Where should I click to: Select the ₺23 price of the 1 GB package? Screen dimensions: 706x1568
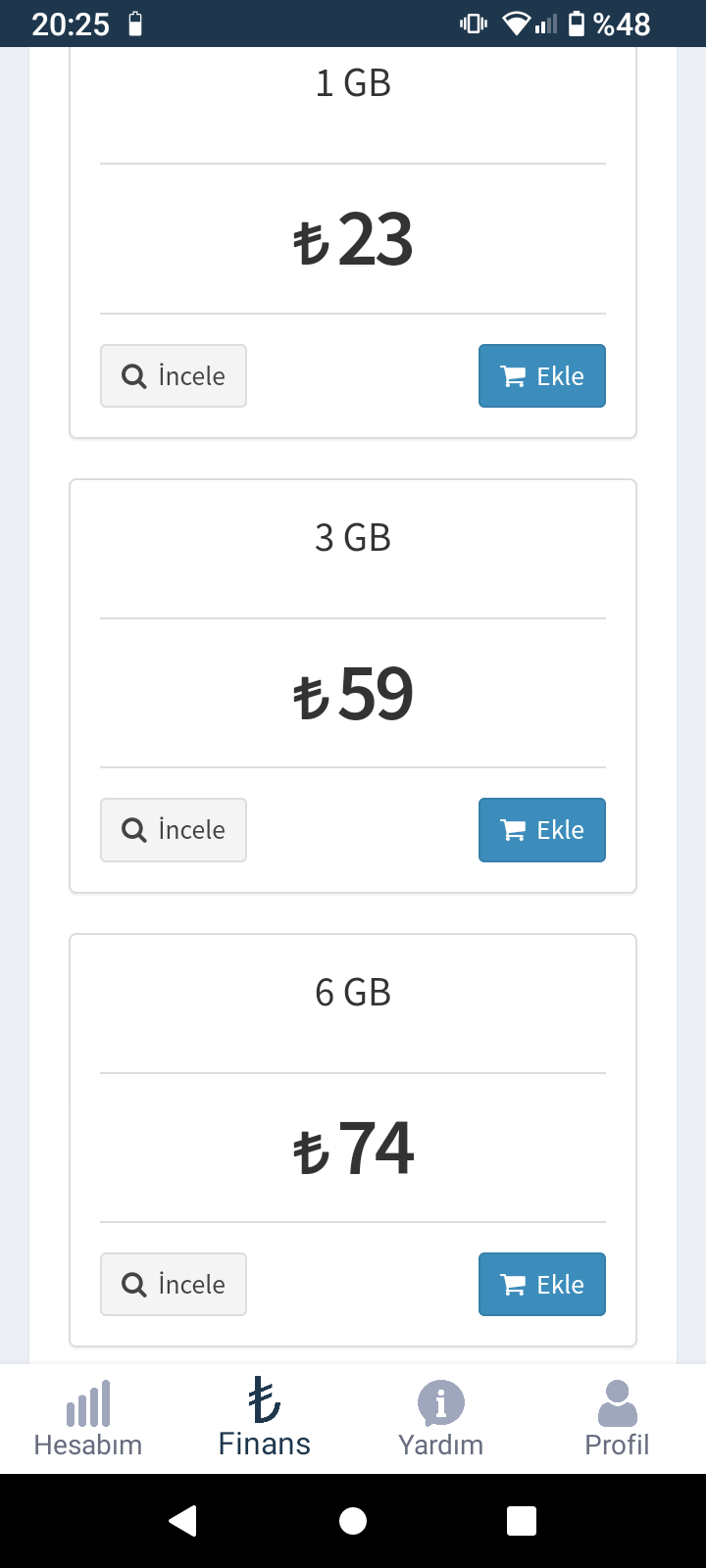353,240
